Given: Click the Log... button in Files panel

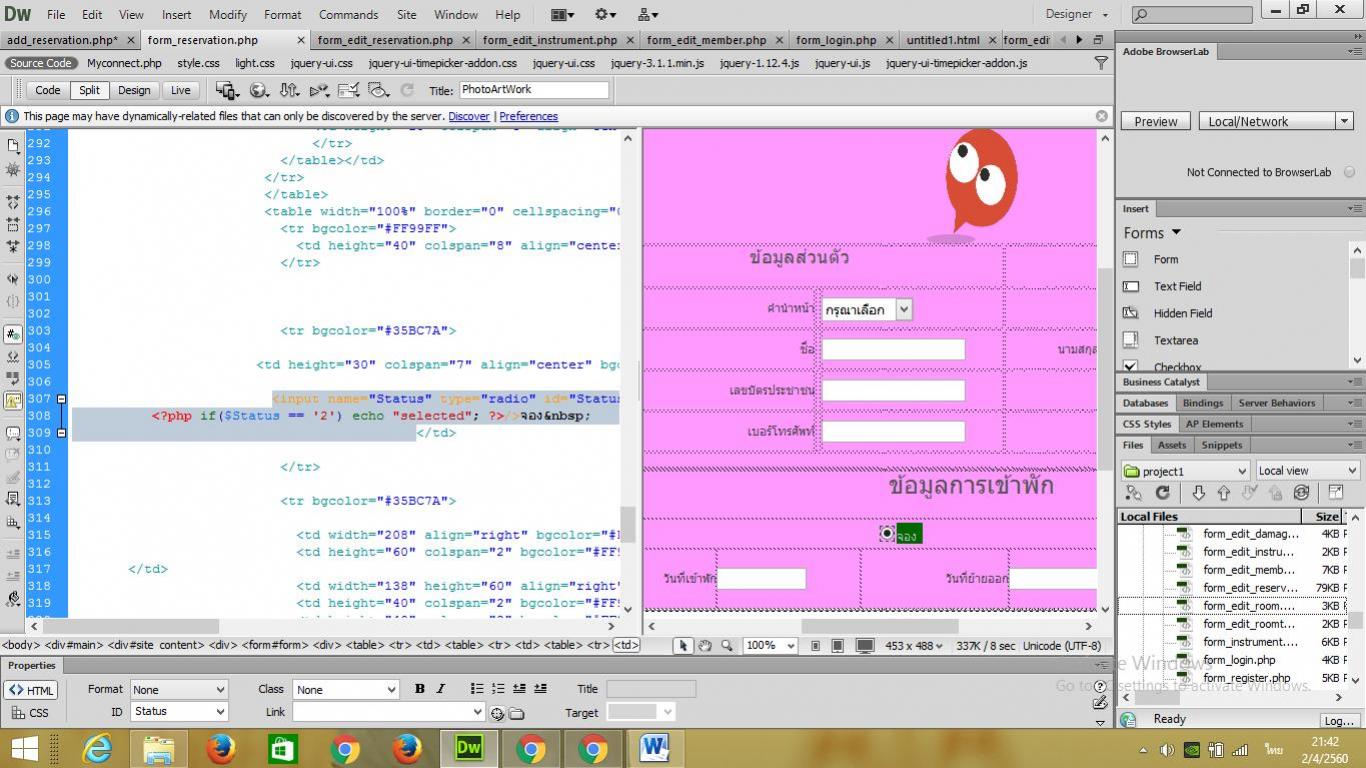Looking at the screenshot, I should (x=1338, y=720).
